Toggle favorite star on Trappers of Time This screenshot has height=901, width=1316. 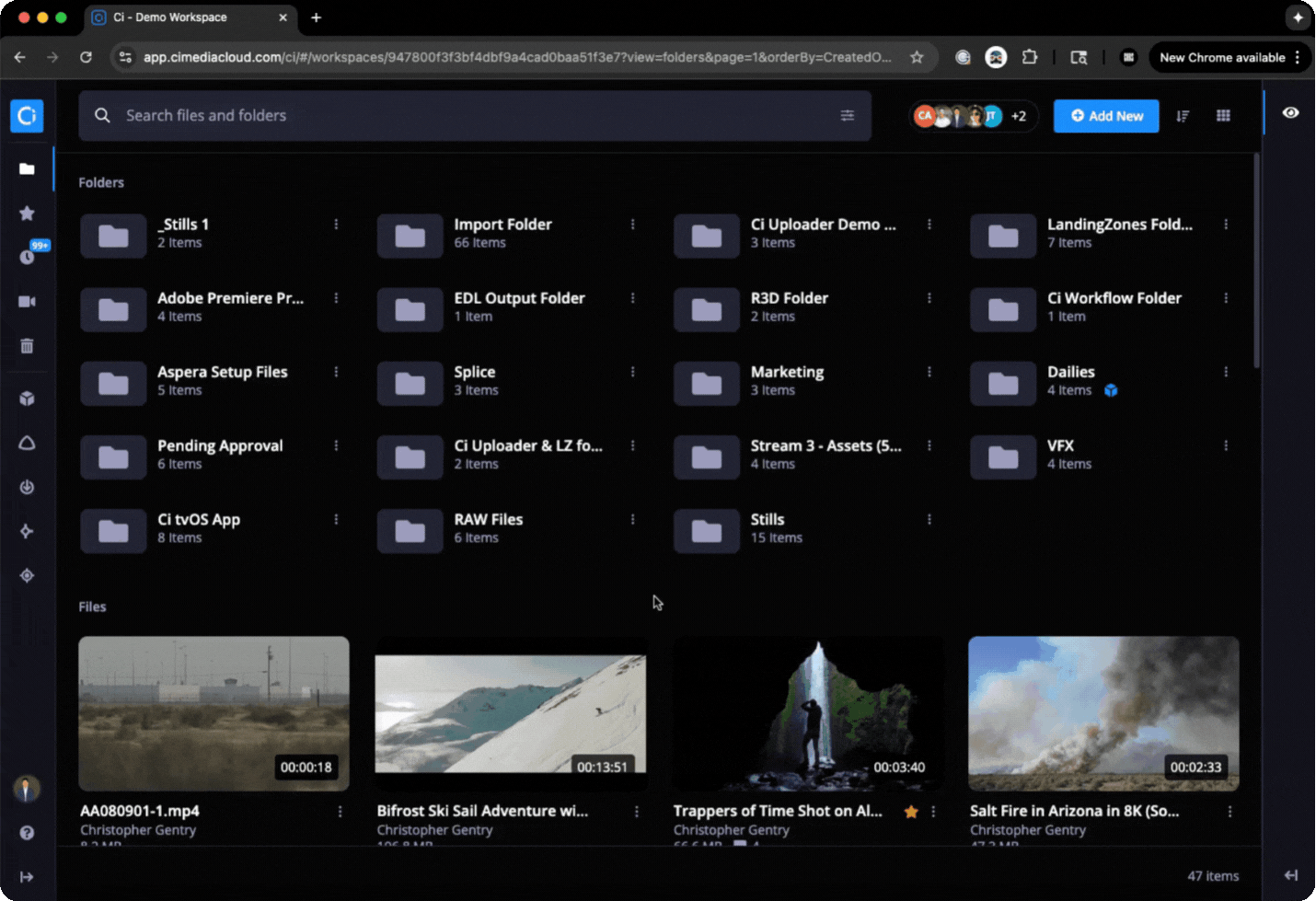coord(911,812)
